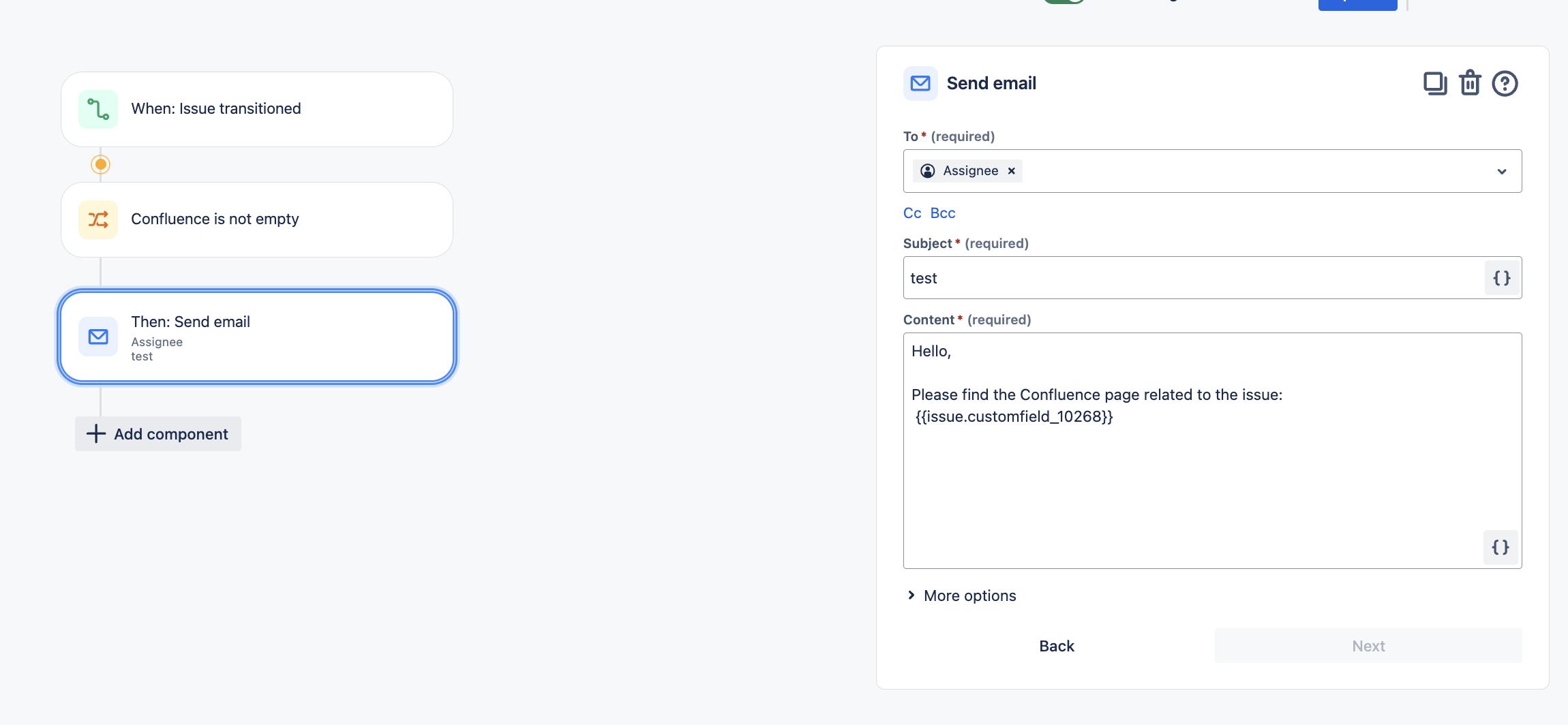Click the Add component button
This screenshot has width=1568, height=725.
pos(157,433)
